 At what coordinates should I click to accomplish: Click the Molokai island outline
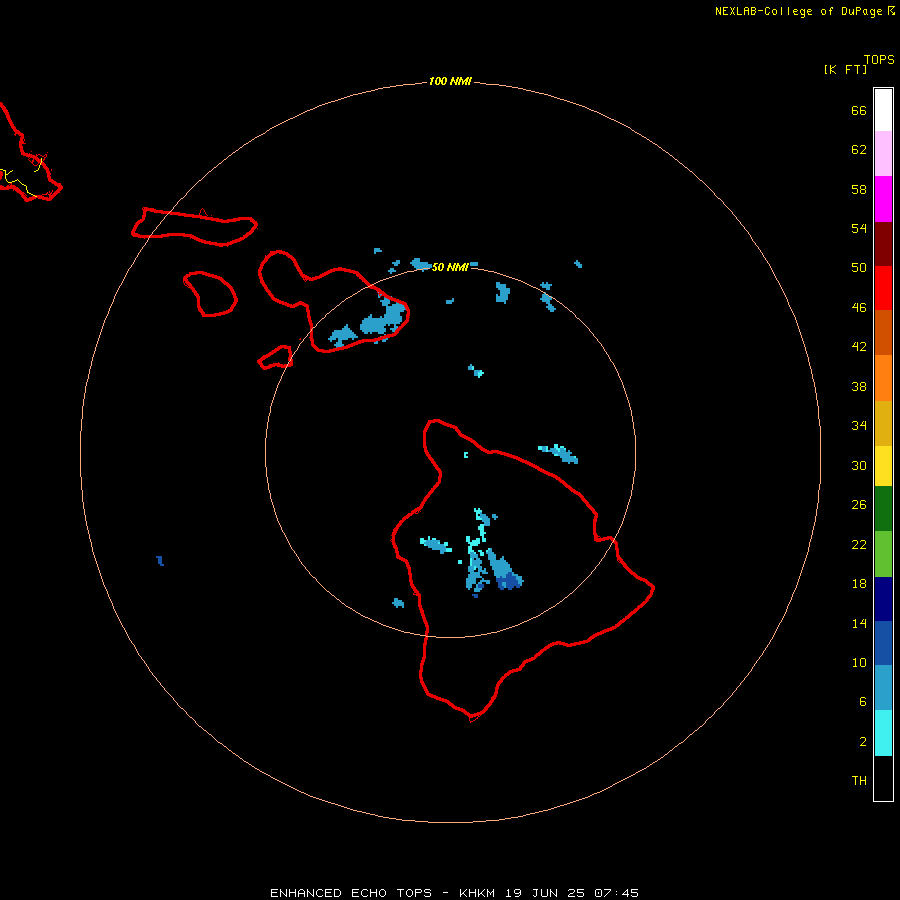coord(194,227)
